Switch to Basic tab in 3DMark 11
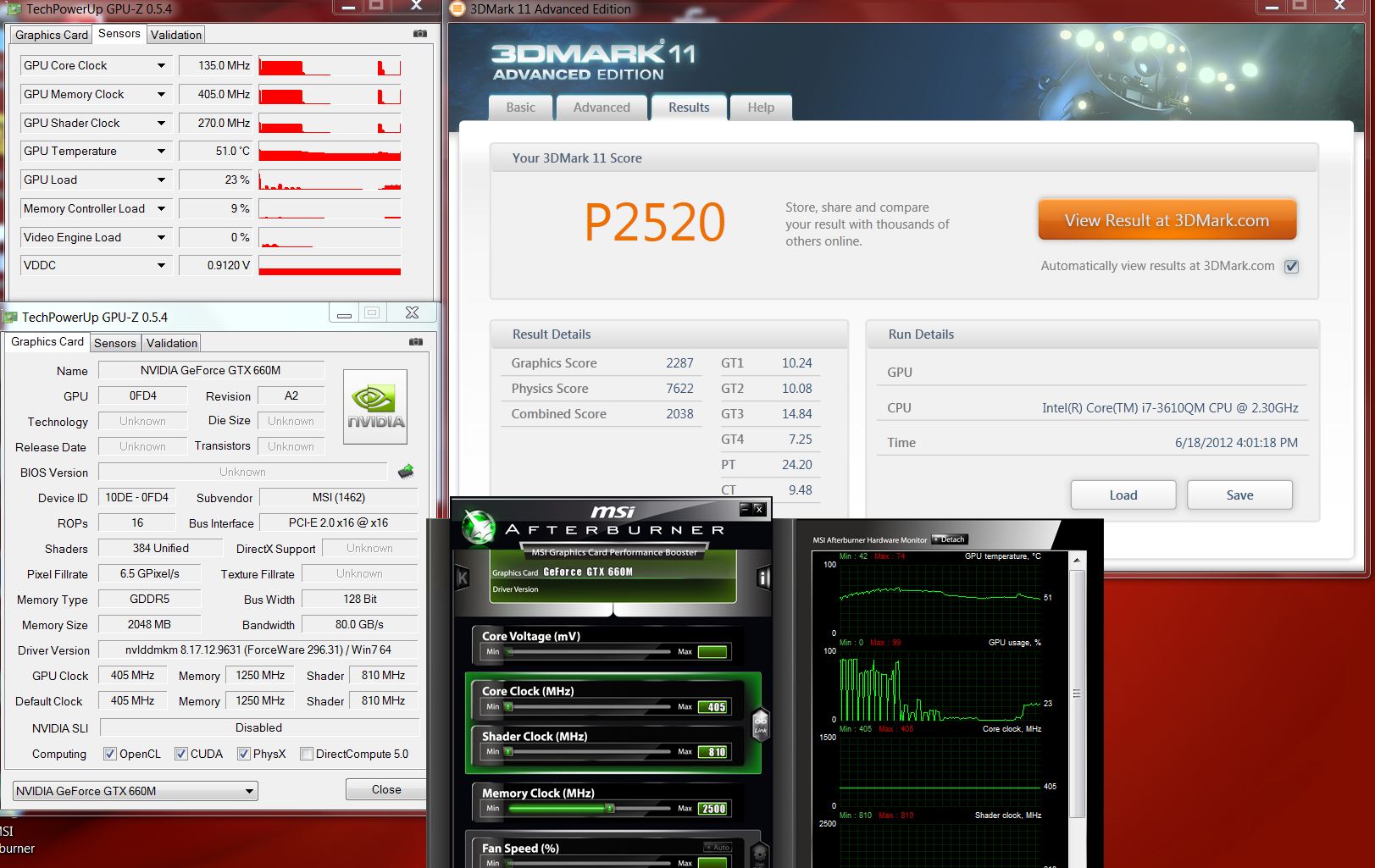Image resolution: width=1375 pixels, height=868 pixels. 520,108
